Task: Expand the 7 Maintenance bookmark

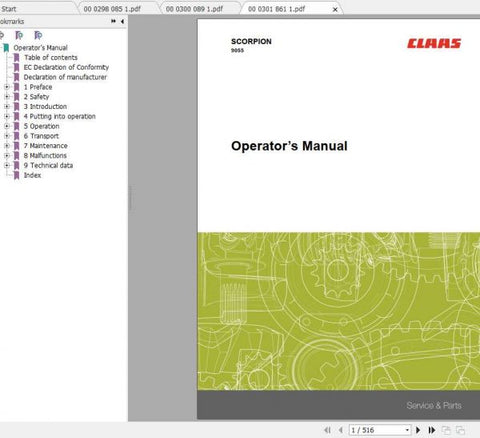Action: click(x=7, y=146)
